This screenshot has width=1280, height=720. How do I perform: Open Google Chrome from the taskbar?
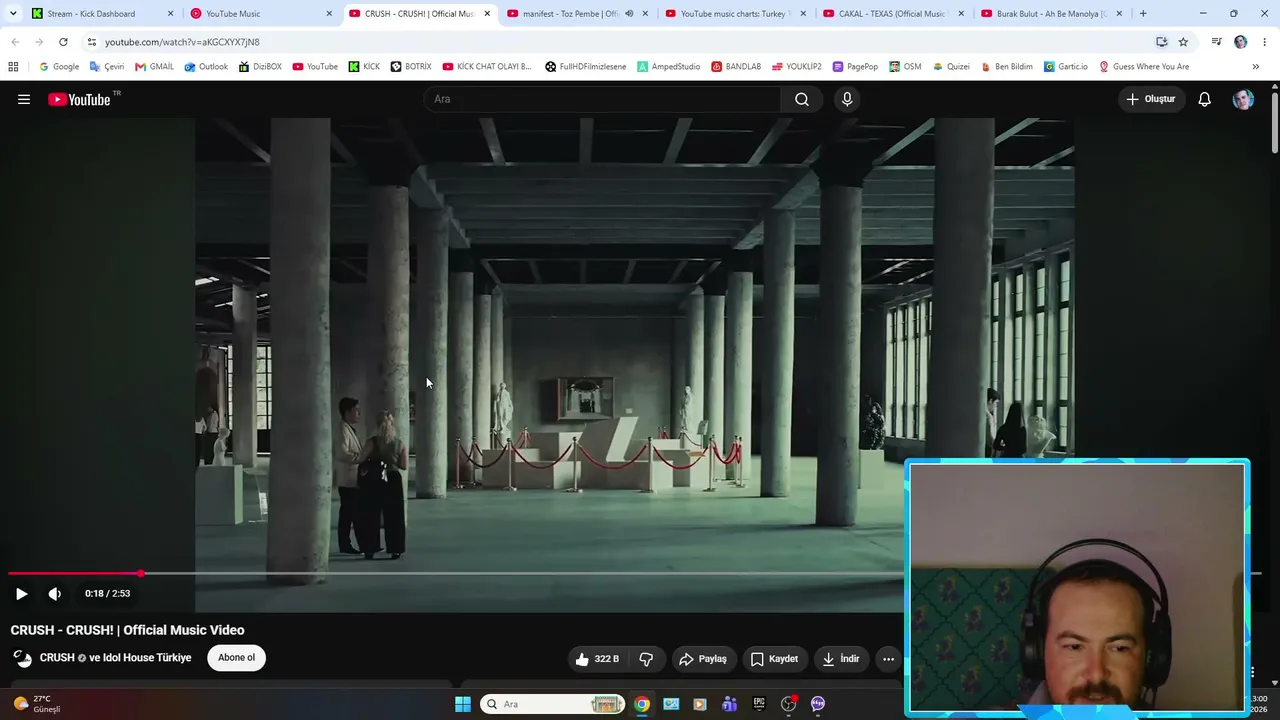coord(642,704)
